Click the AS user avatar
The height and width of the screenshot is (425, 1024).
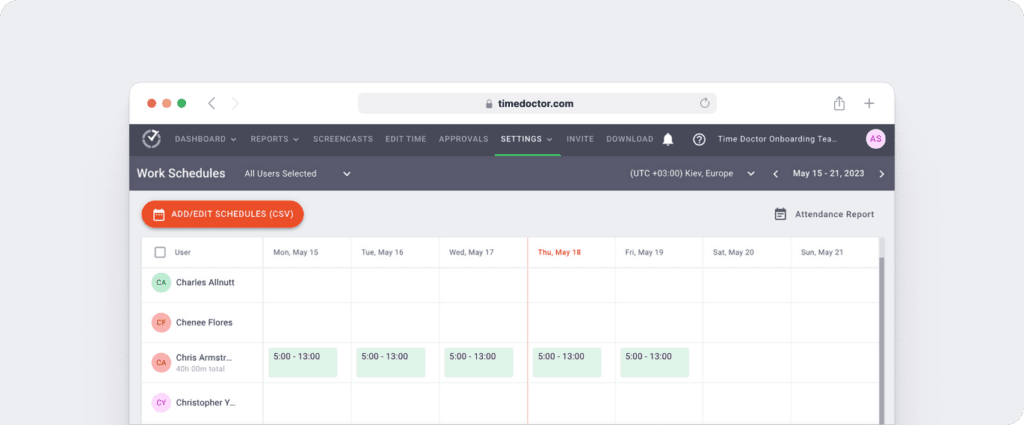(875, 139)
